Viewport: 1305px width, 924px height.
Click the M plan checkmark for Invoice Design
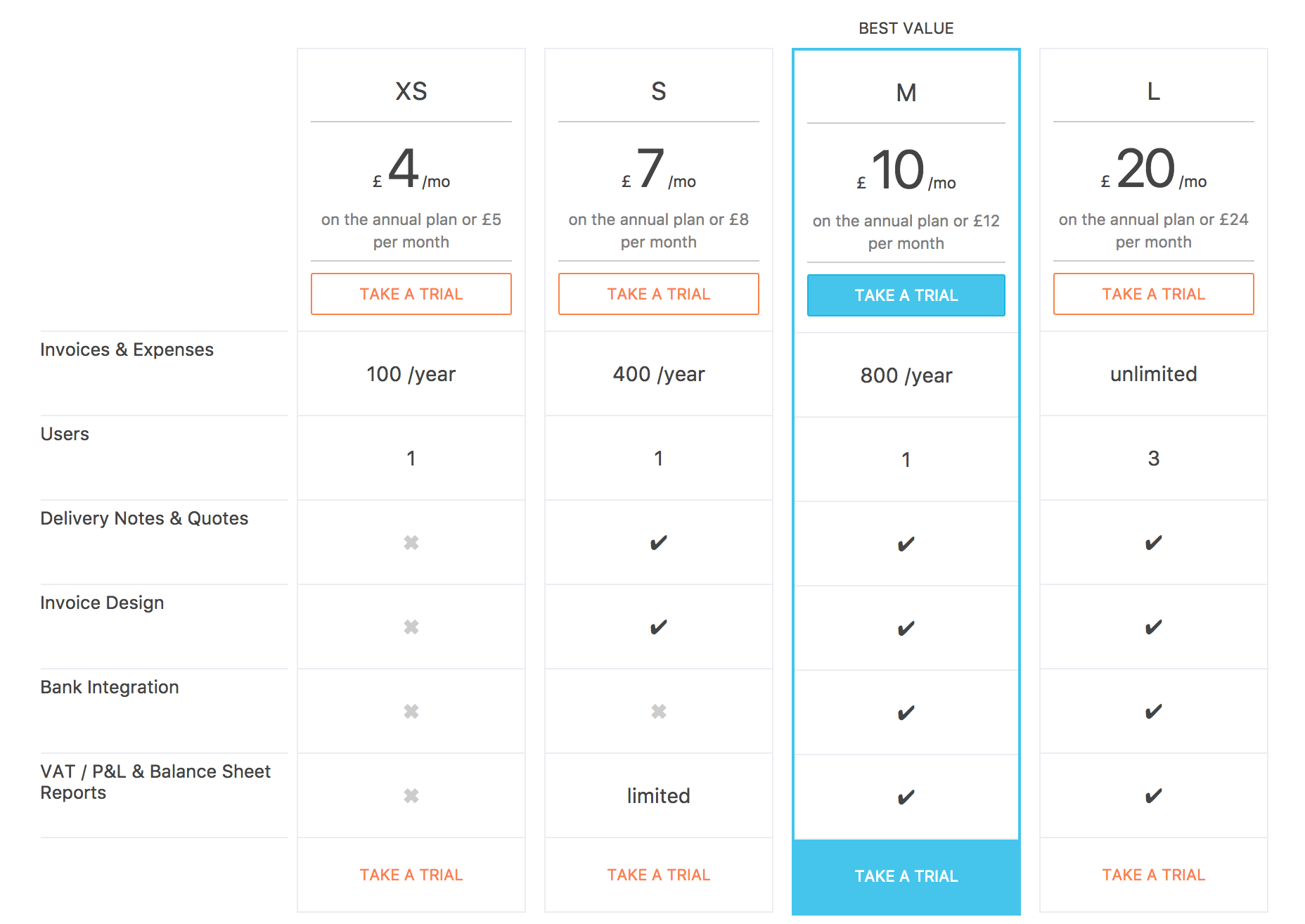tap(906, 628)
